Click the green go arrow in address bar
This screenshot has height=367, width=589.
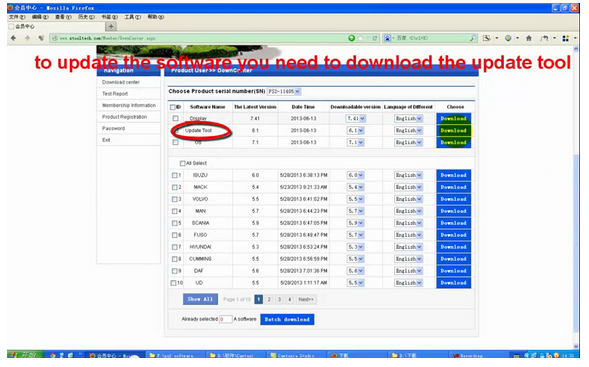coord(352,38)
